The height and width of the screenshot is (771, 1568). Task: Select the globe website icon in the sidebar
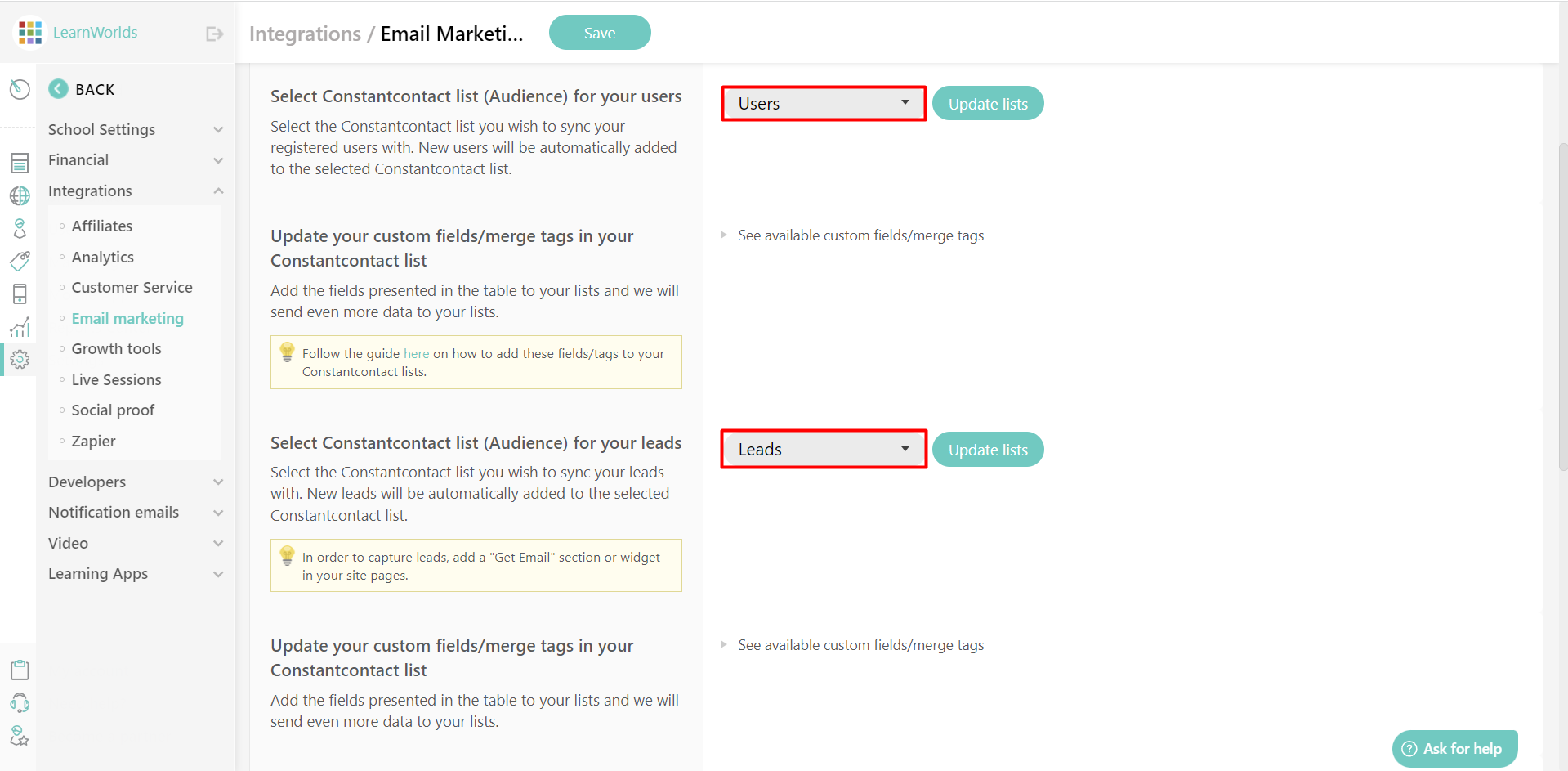click(x=20, y=195)
